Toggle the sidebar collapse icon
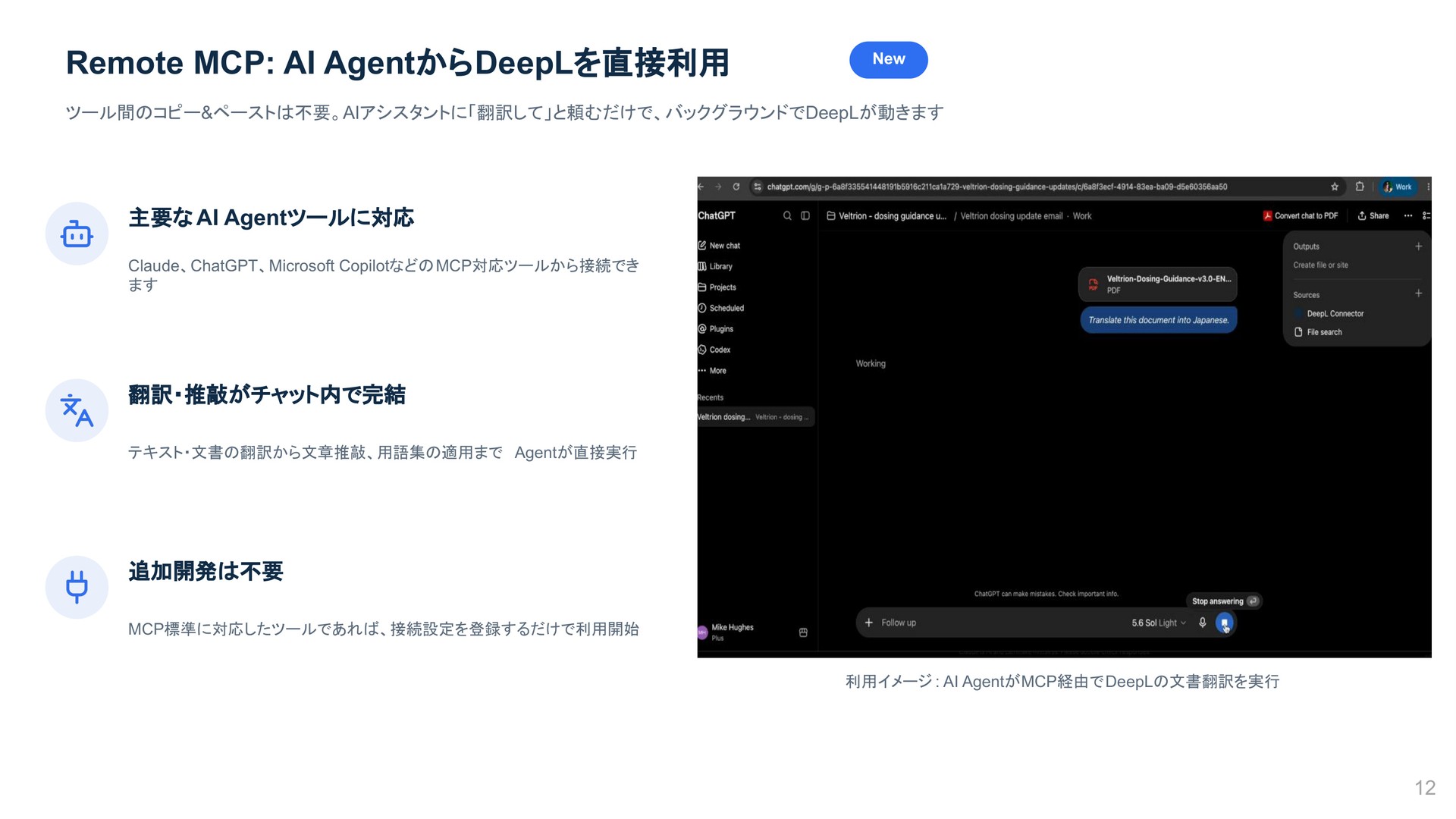The height and width of the screenshot is (819, 1456). pos(805,216)
